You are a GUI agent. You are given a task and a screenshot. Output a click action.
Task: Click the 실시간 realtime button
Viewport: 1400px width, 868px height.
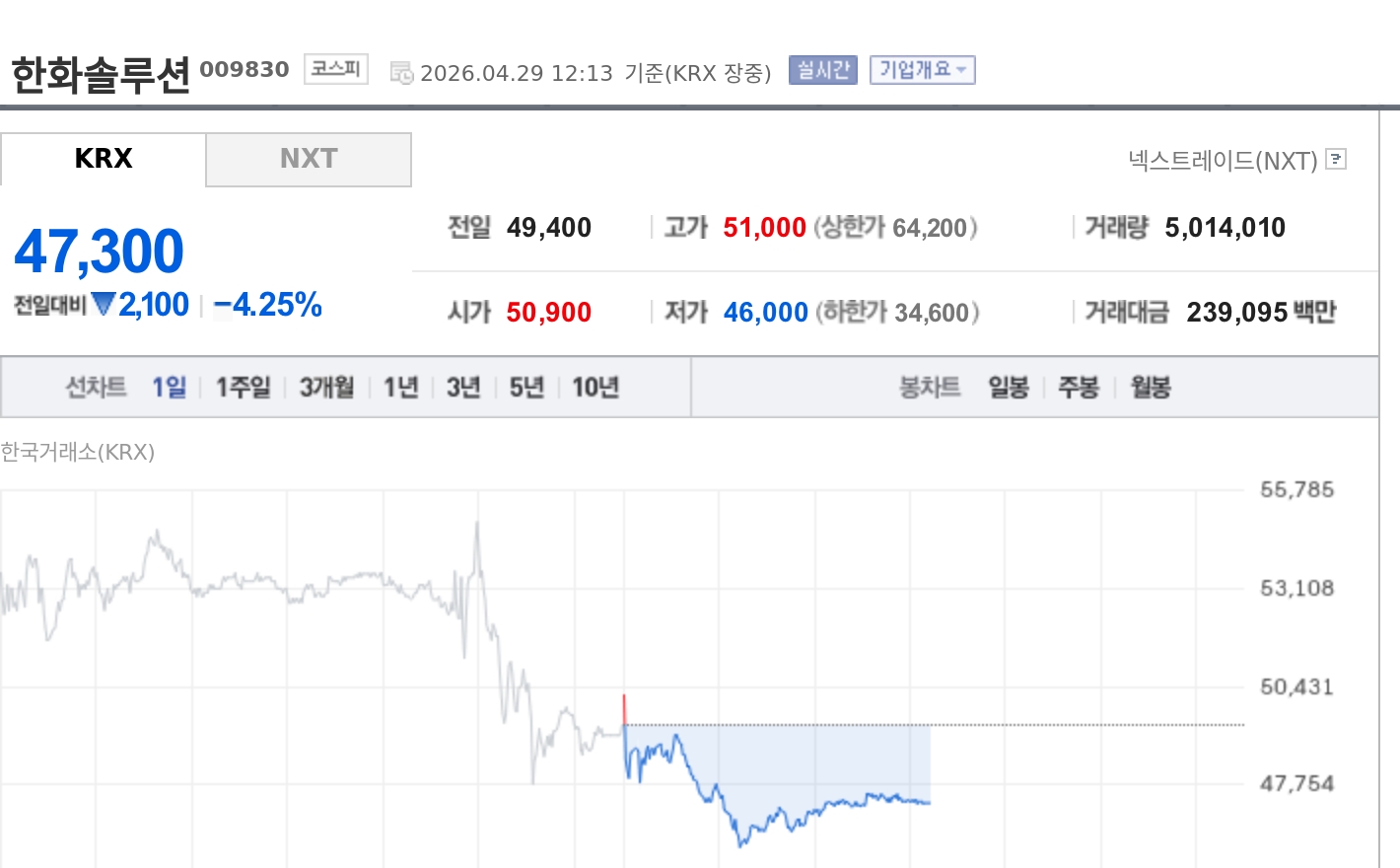pos(823,69)
